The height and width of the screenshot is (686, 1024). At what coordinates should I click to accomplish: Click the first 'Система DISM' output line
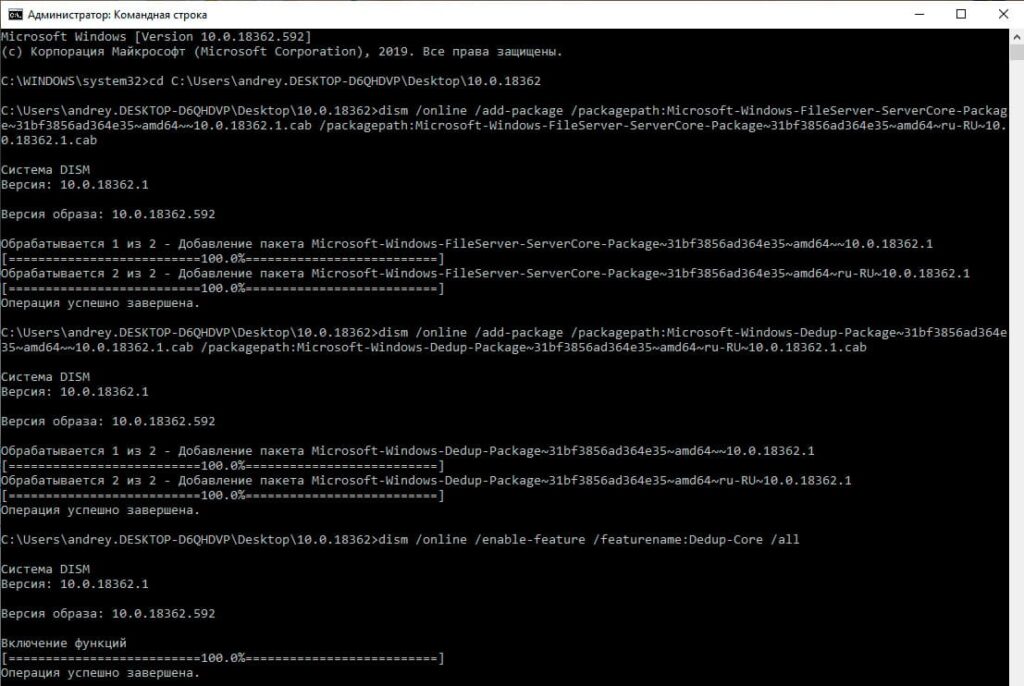[45, 170]
